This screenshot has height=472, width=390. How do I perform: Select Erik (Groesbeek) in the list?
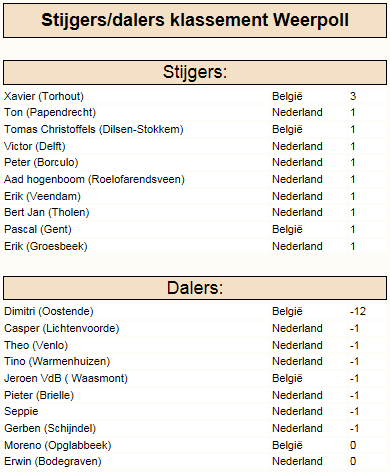pyautogui.click(x=46, y=246)
